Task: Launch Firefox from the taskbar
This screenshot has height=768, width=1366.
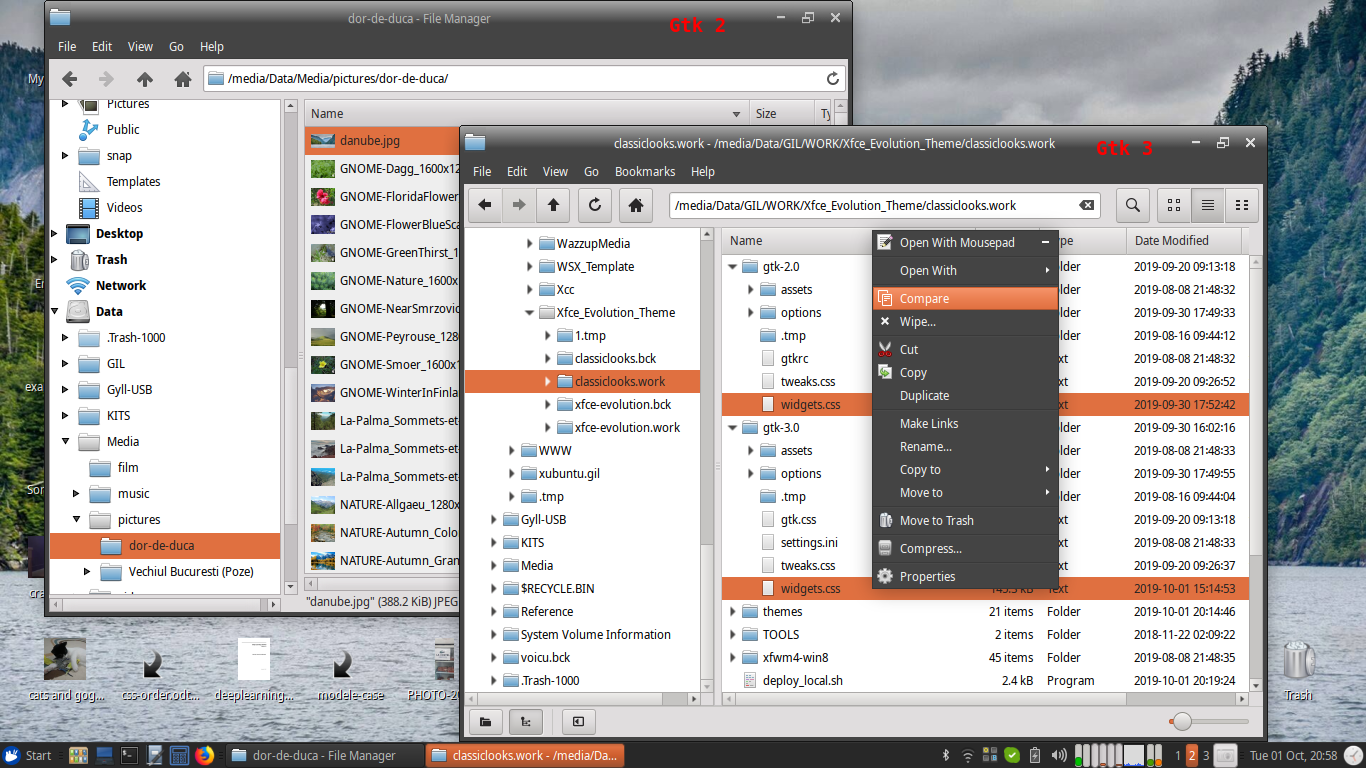Action: pos(205,755)
